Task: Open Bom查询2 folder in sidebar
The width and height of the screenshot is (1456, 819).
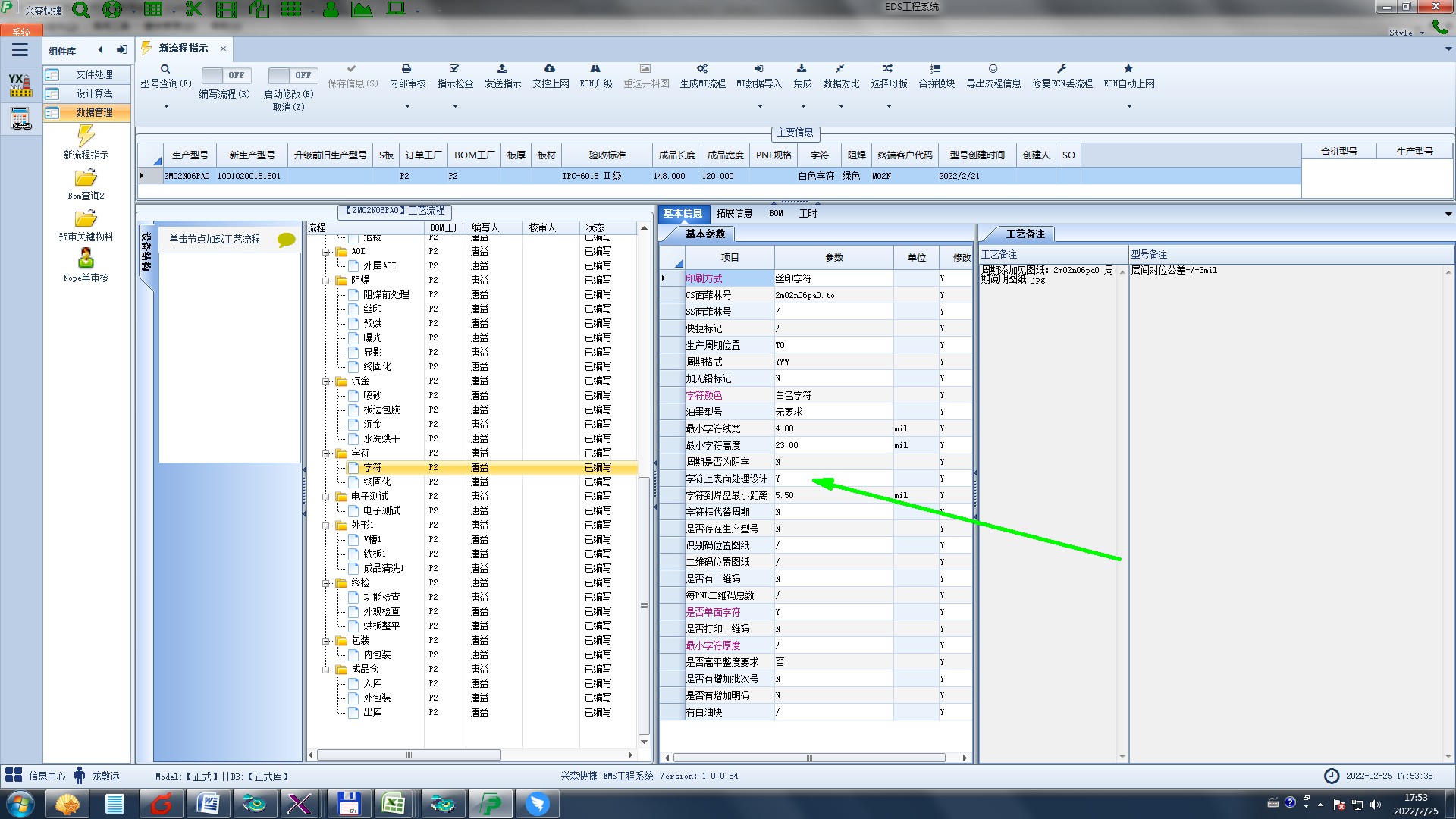Action: point(86,179)
